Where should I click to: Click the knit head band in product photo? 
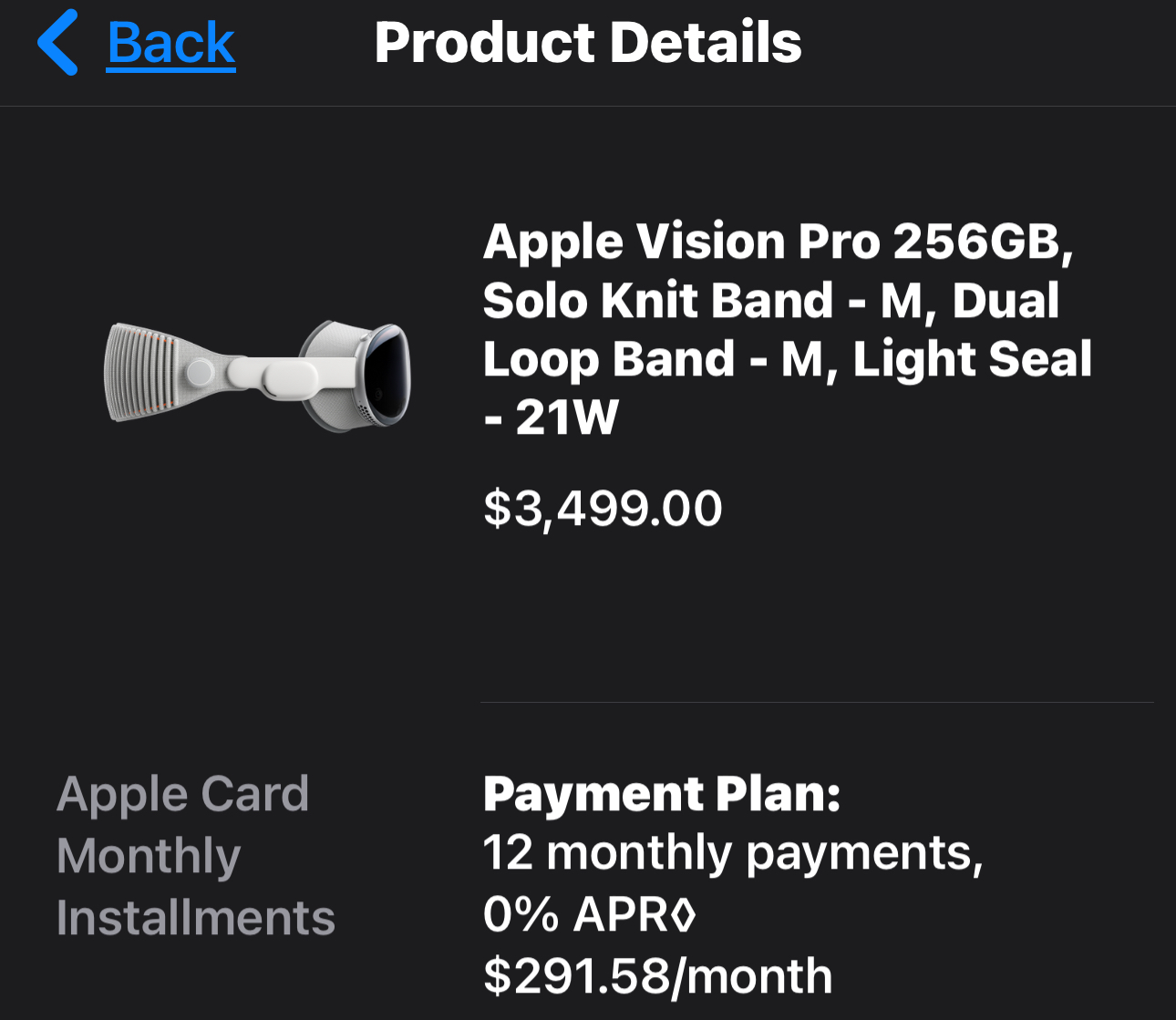pos(146,374)
